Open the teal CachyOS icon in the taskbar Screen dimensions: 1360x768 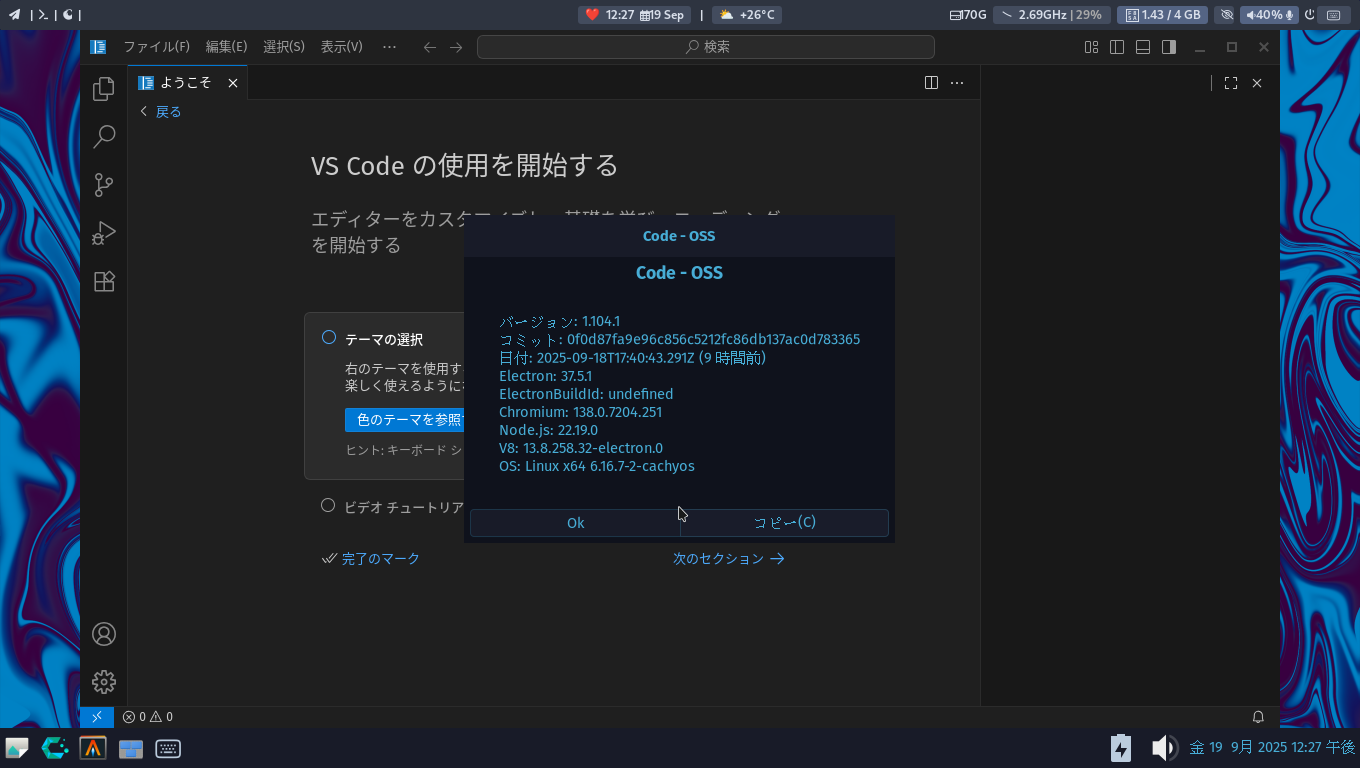click(x=55, y=748)
